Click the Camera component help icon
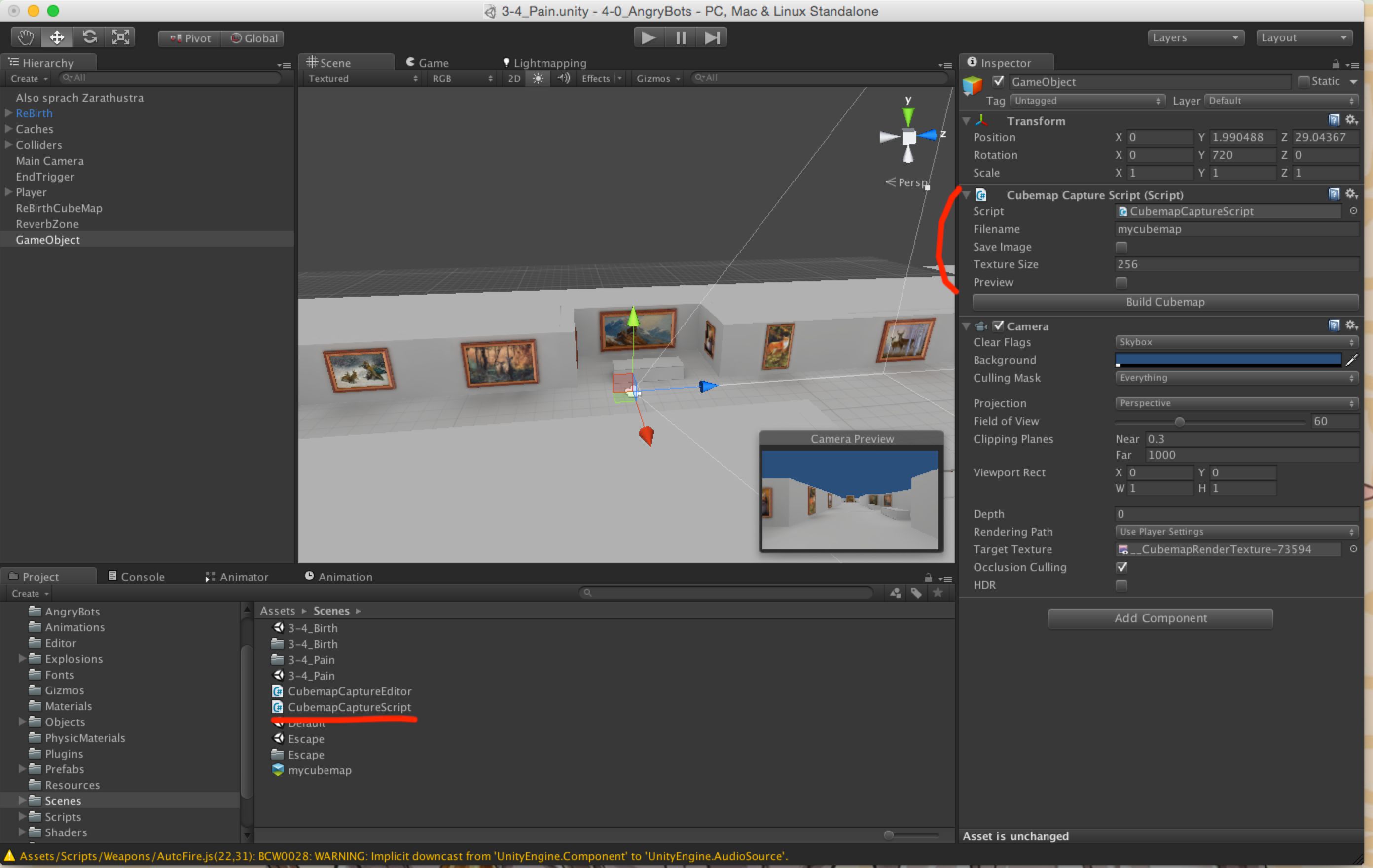1373x868 pixels. click(x=1334, y=325)
